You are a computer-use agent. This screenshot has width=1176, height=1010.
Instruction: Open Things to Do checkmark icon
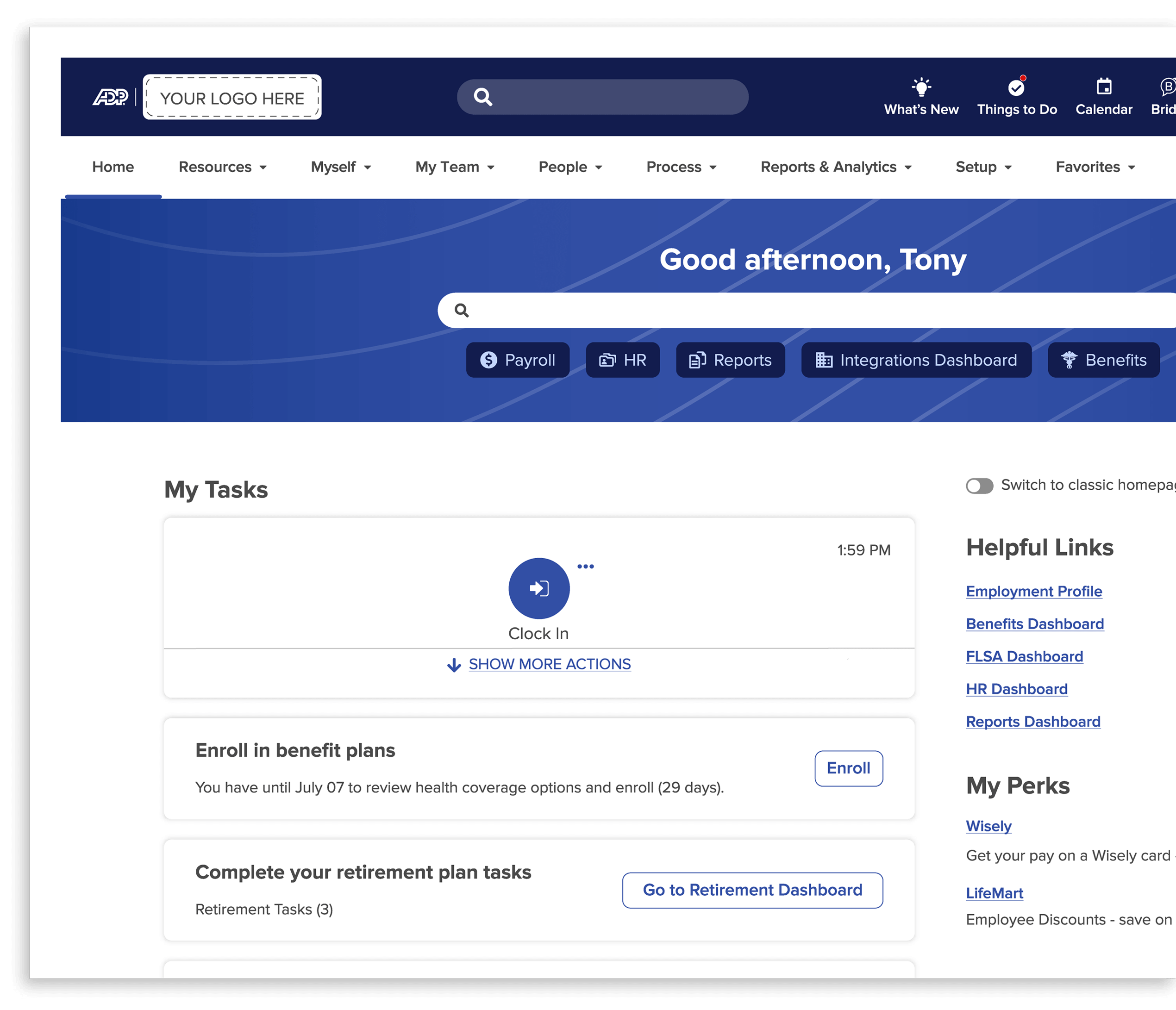[x=1016, y=87]
